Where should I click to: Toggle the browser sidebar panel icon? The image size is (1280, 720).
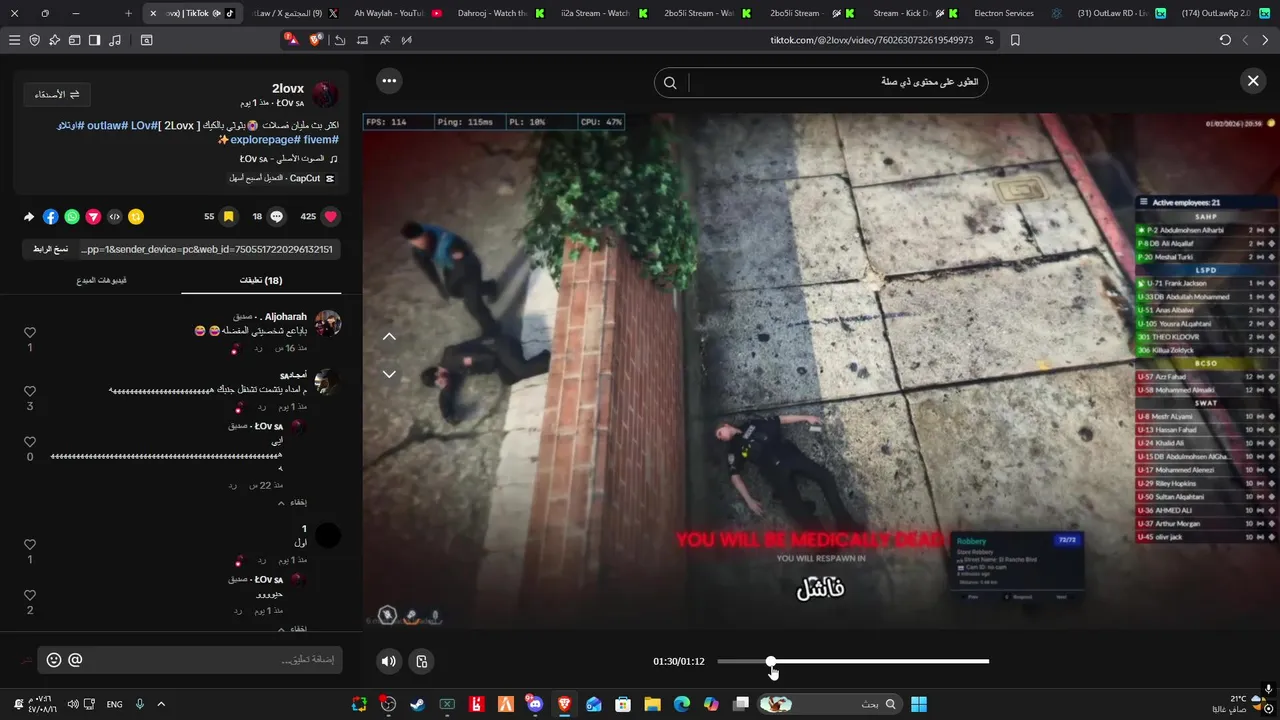click(94, 40)
